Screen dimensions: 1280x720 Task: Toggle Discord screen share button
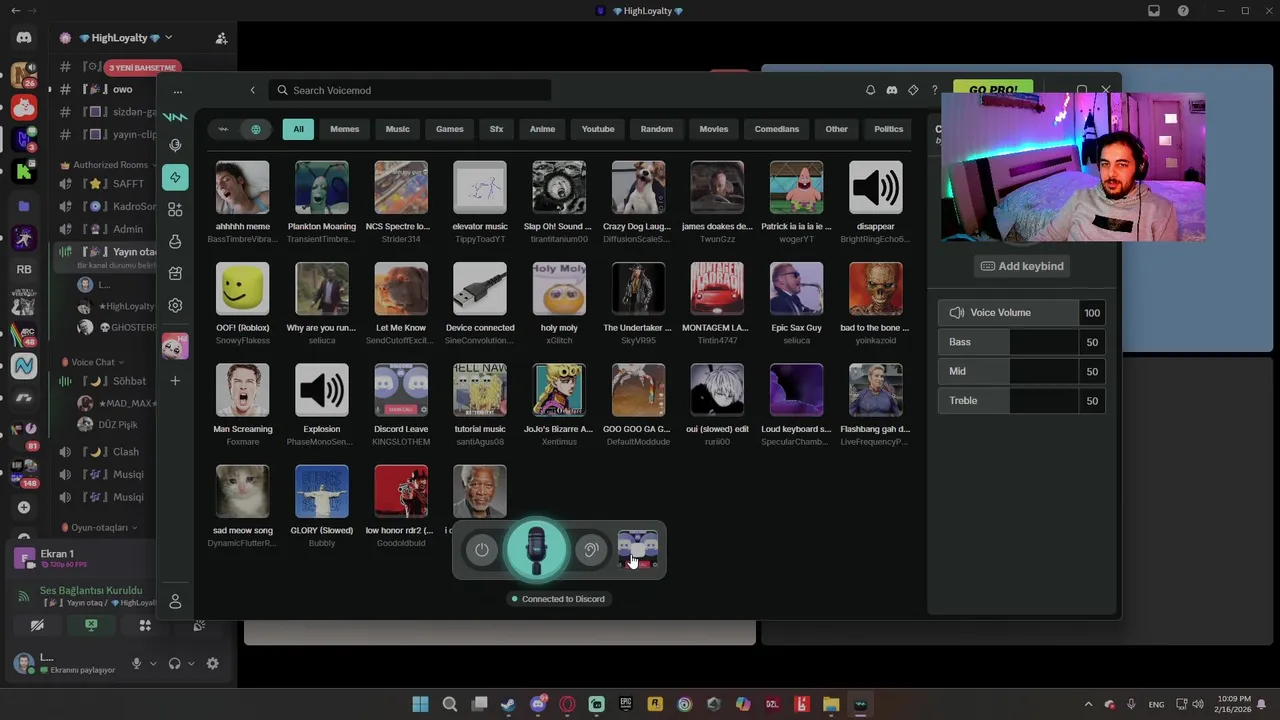pyautogui.click(x=91, y=625)
